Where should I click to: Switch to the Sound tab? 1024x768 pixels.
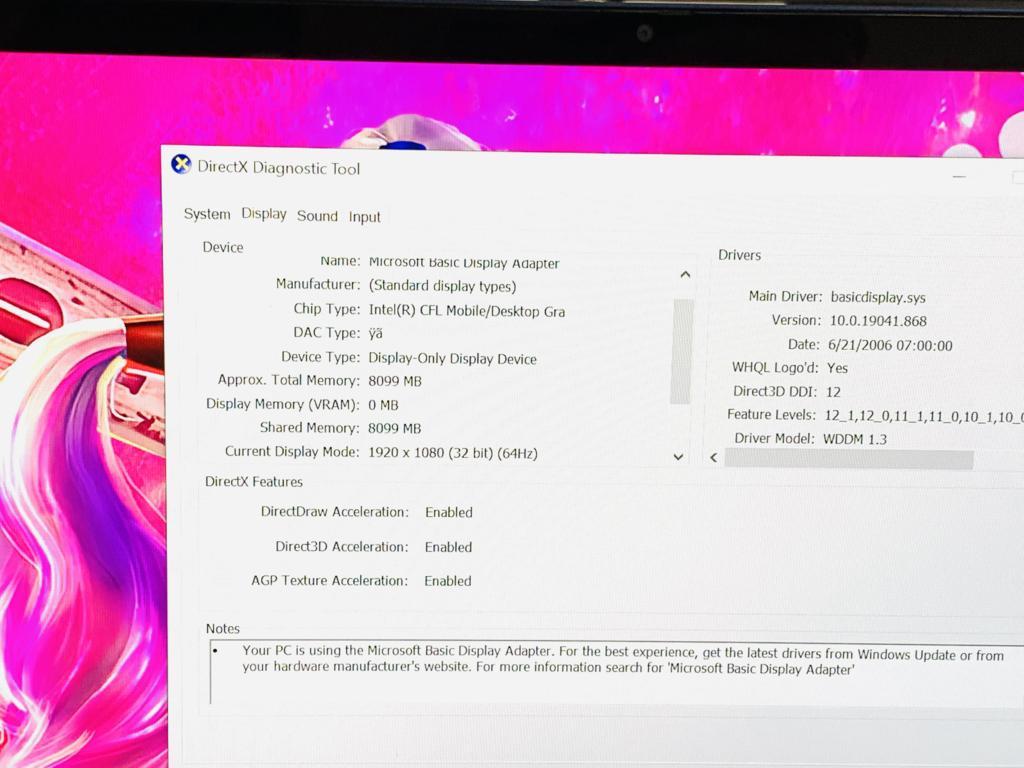pos(317,216)
